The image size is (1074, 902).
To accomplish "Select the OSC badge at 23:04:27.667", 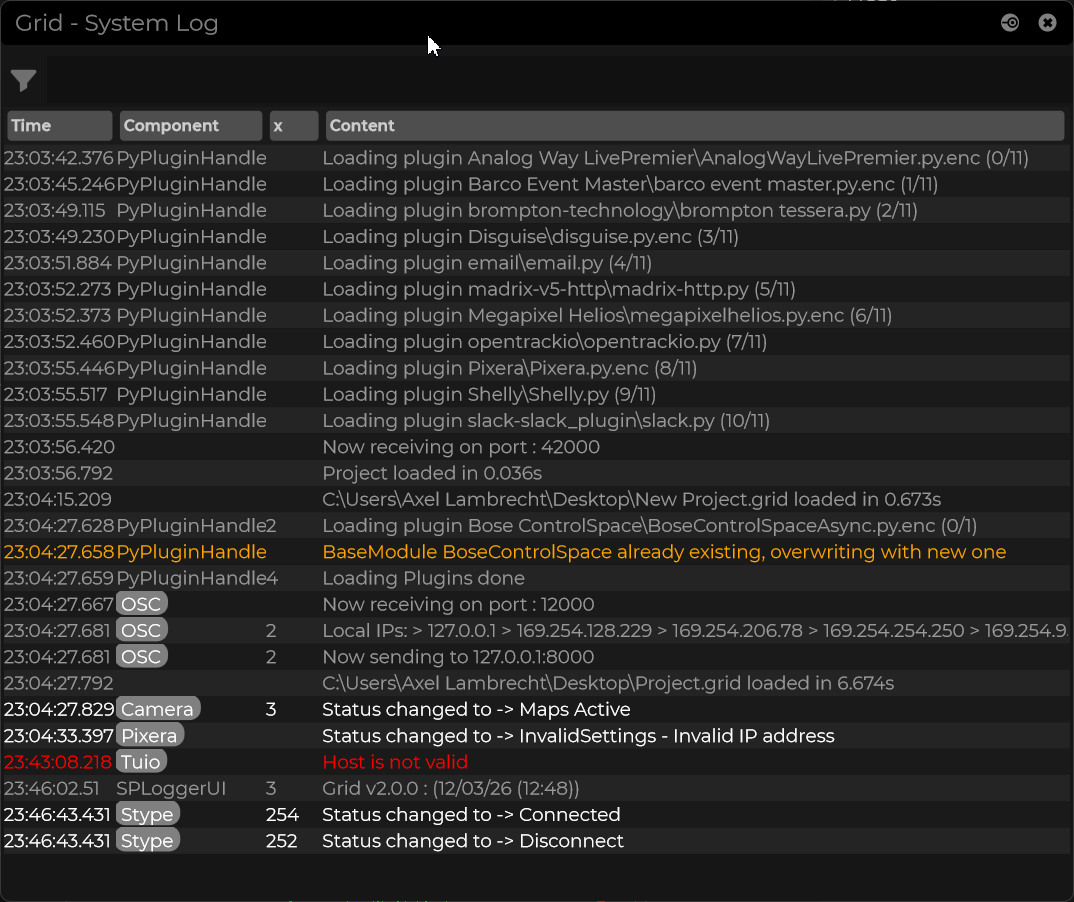I will click(x=141, y=605).
